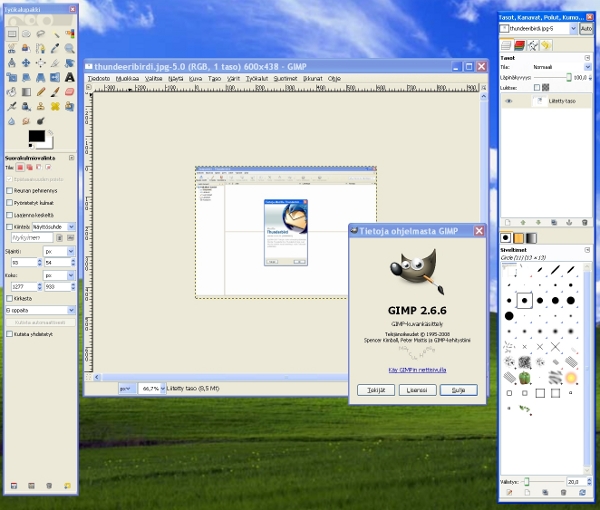
Task: Open the Käy GIMPin nettisivuilla link
Action: point(417,370)
